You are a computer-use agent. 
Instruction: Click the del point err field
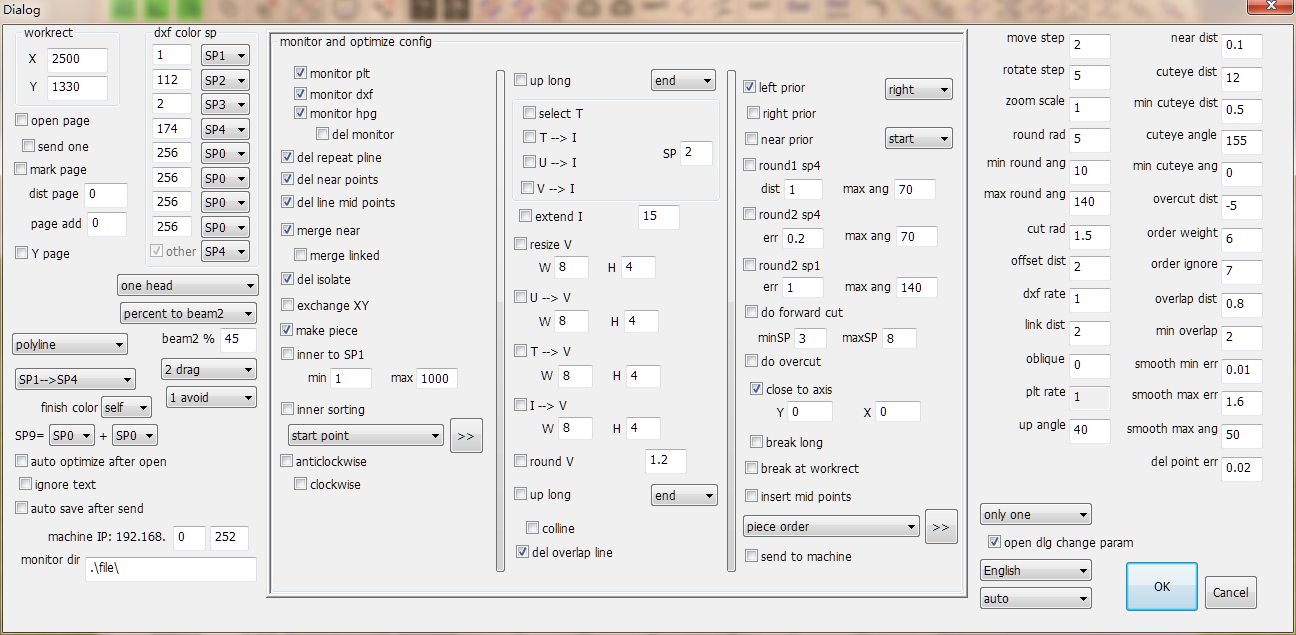point(1241,468)
